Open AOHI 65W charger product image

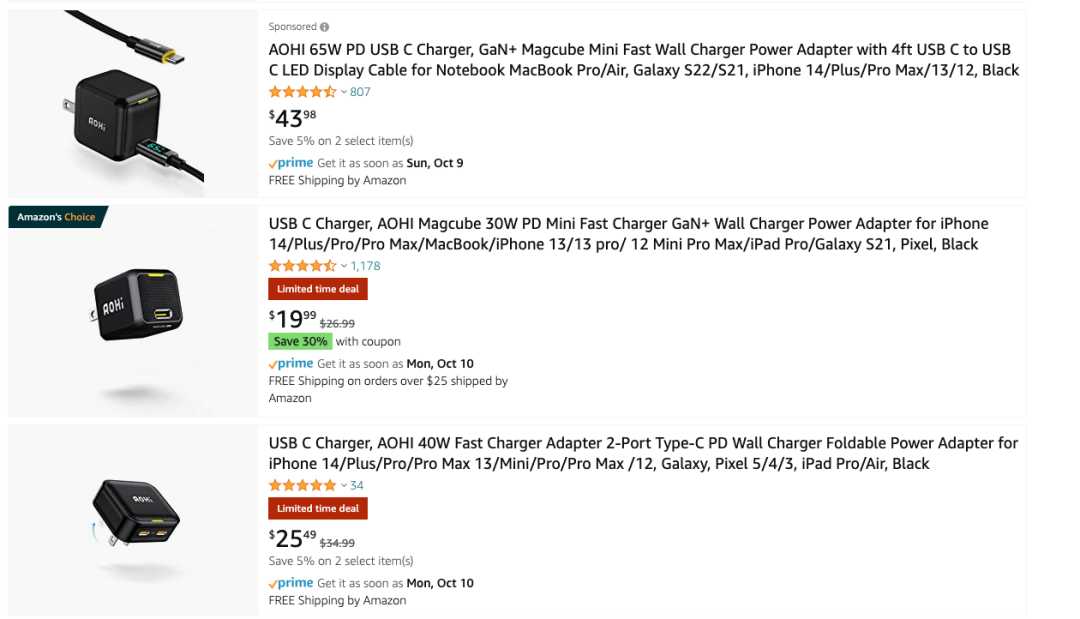point(133,103)
